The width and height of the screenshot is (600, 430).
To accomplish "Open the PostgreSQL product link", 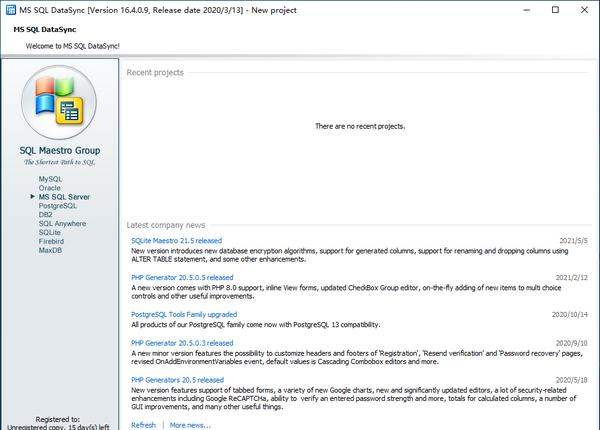I will [x=57, y=206].
